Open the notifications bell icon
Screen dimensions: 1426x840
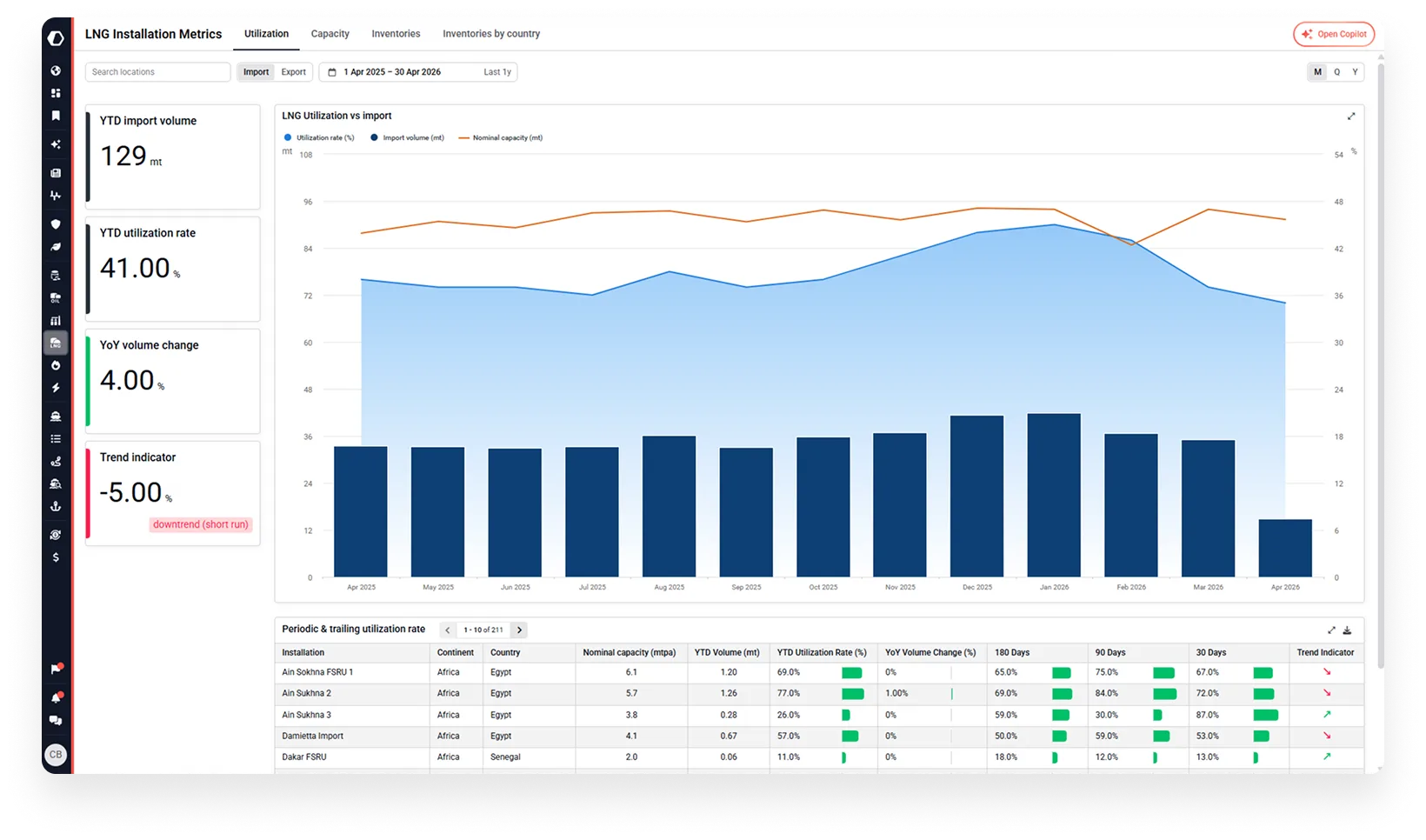[56, 697]
